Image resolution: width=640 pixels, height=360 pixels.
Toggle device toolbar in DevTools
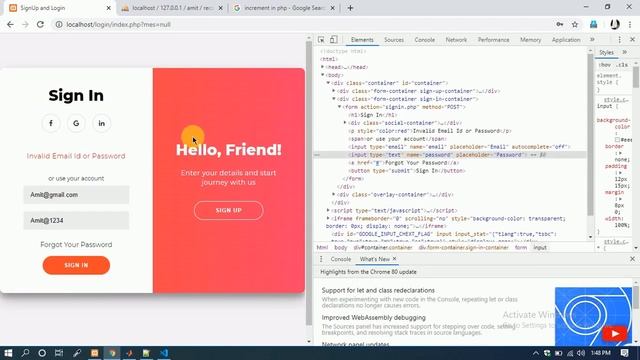pos(333,40)
